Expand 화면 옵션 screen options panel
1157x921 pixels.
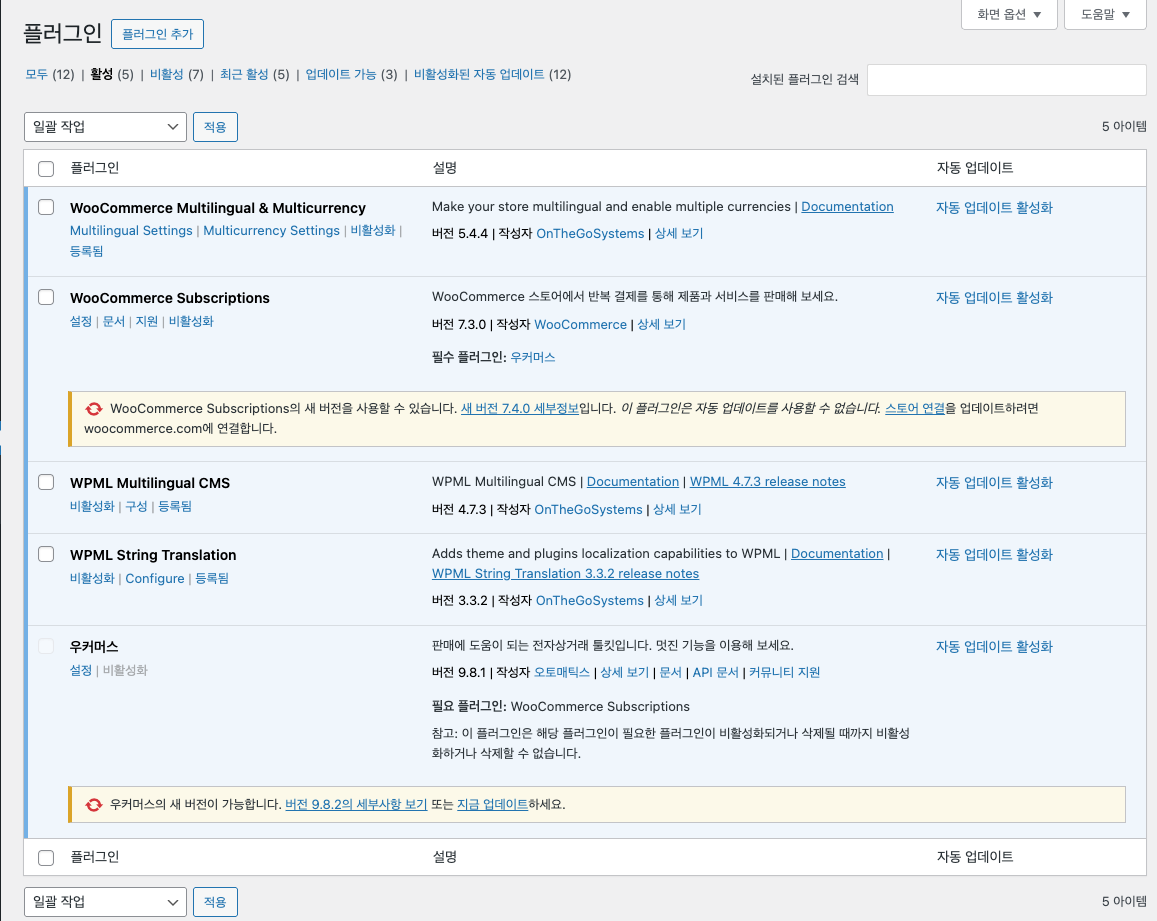pyautogui.click(x=1009, y=15)
